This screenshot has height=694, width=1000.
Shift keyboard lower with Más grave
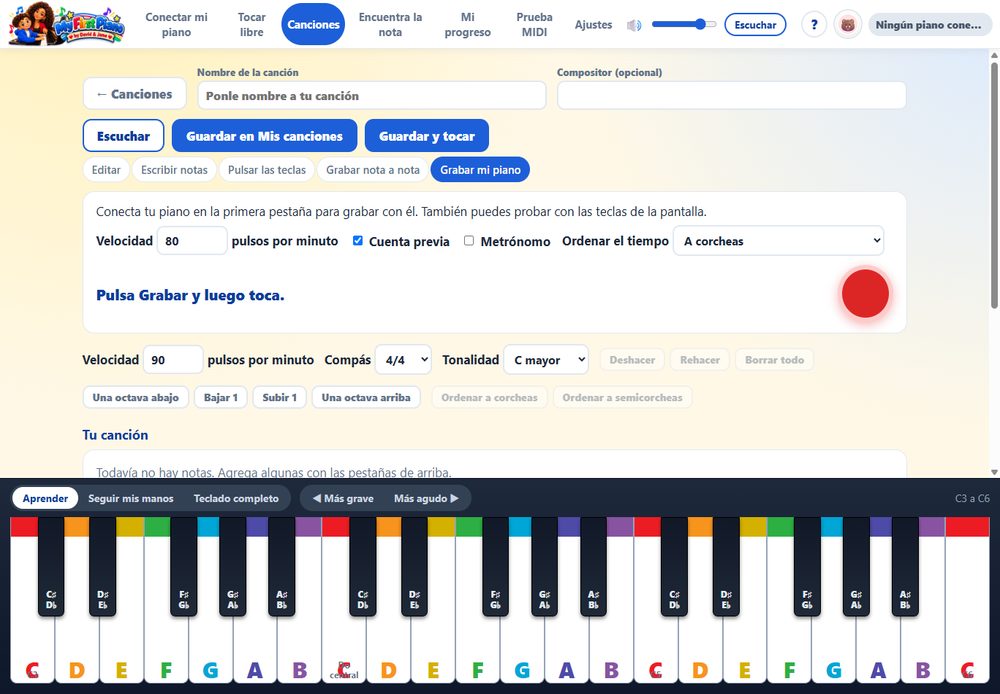[x=343, y=498]
